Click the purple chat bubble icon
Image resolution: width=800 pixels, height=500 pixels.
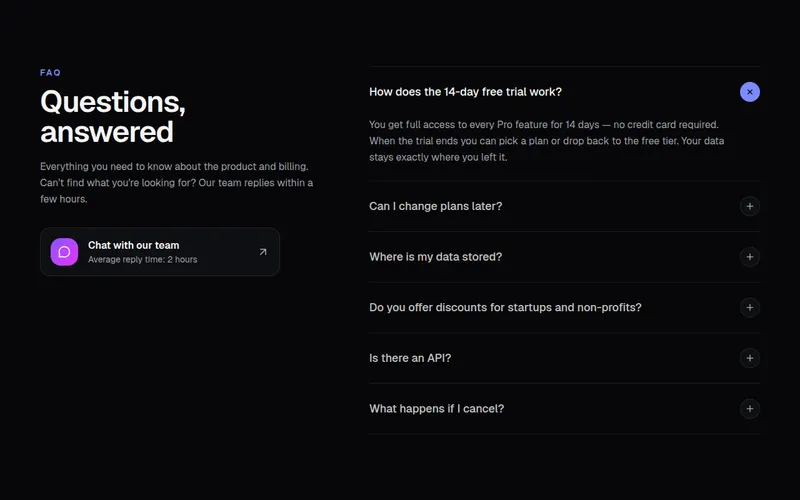pos(64,252)
